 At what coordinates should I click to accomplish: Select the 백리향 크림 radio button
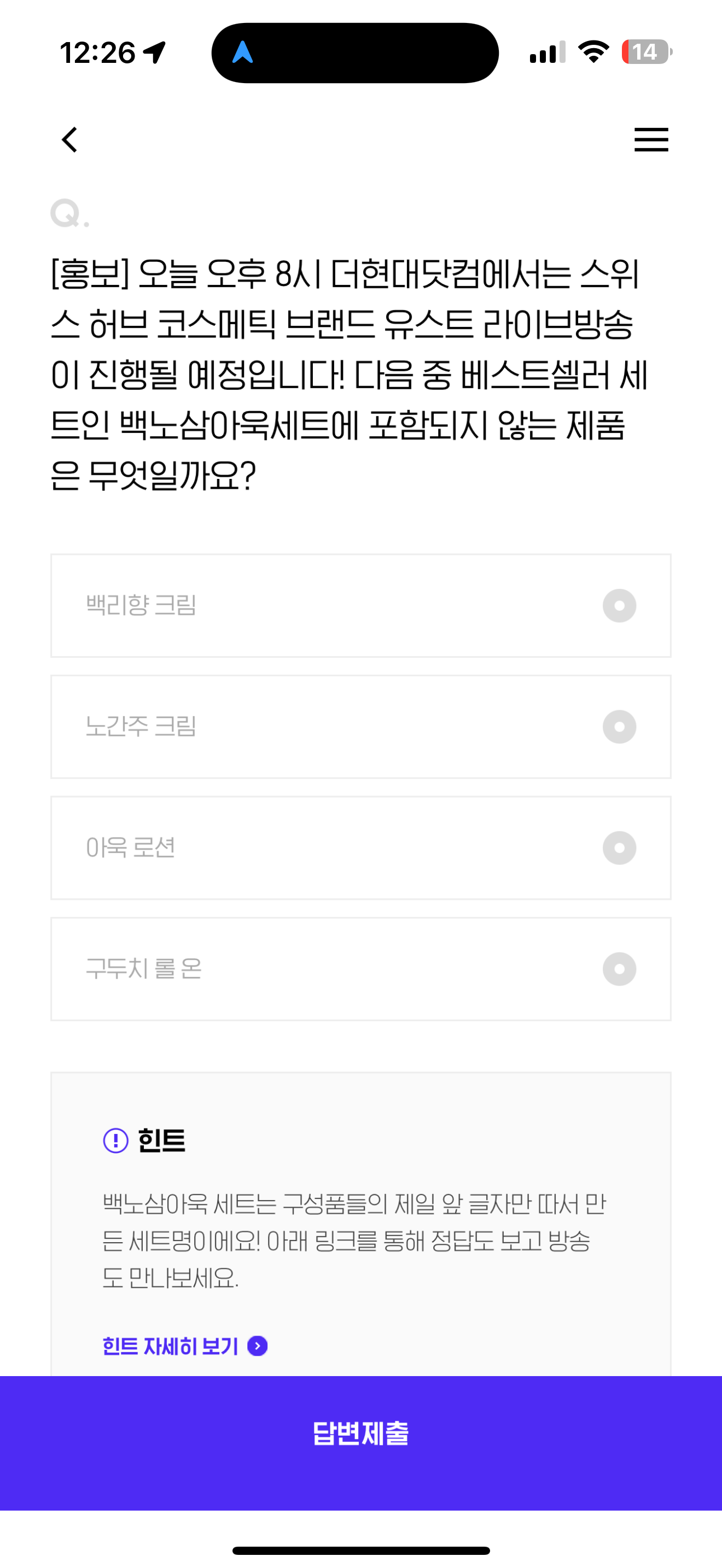(619, 606)
